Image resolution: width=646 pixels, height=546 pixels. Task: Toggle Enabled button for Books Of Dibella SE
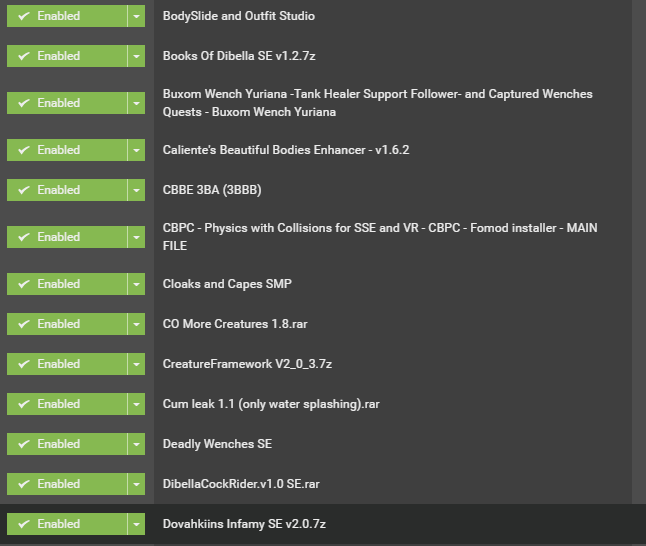tap(67, 56)
